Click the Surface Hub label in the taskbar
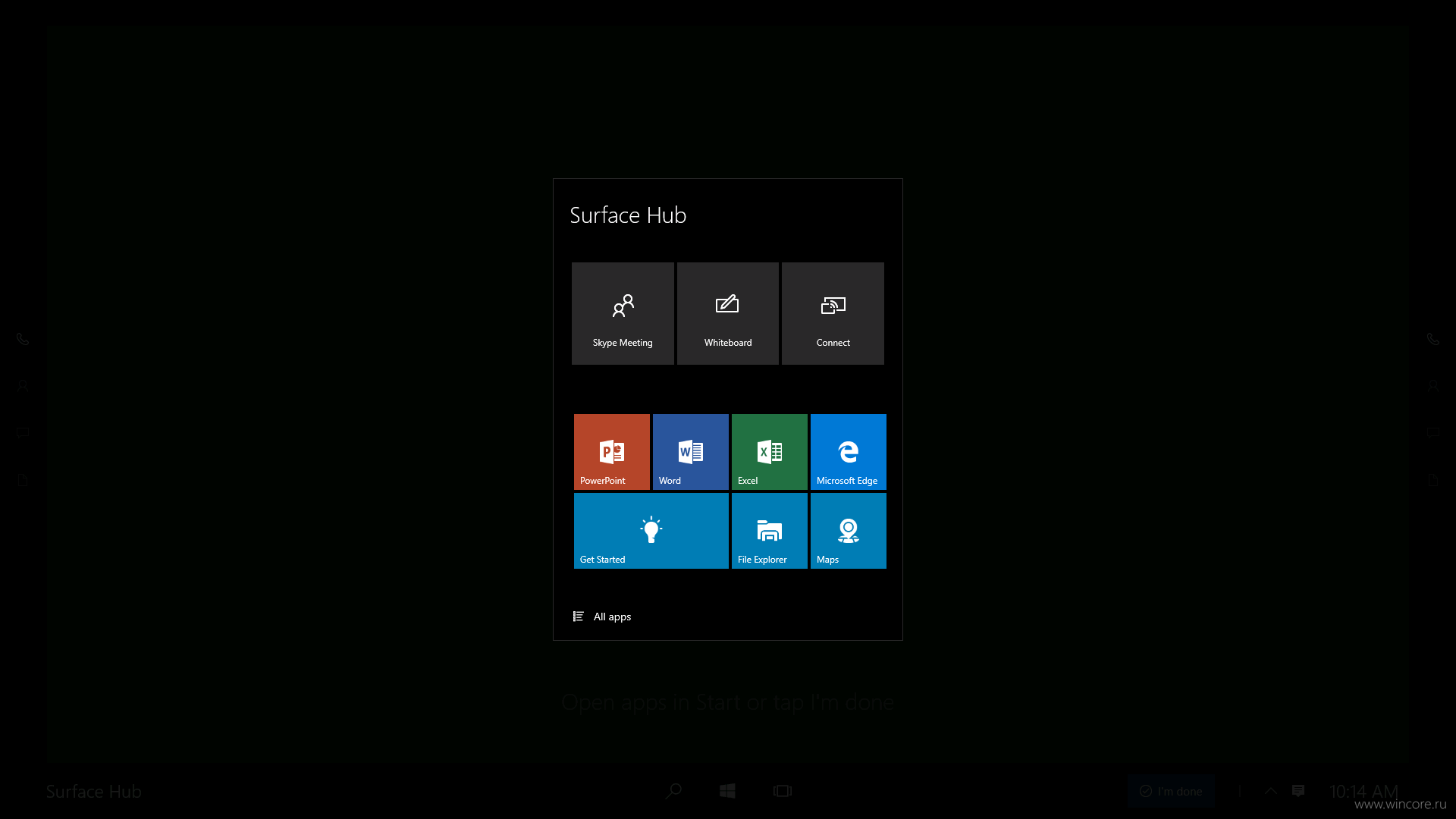This screenshot has width=1456, height=819. click(x=94, y=792)
